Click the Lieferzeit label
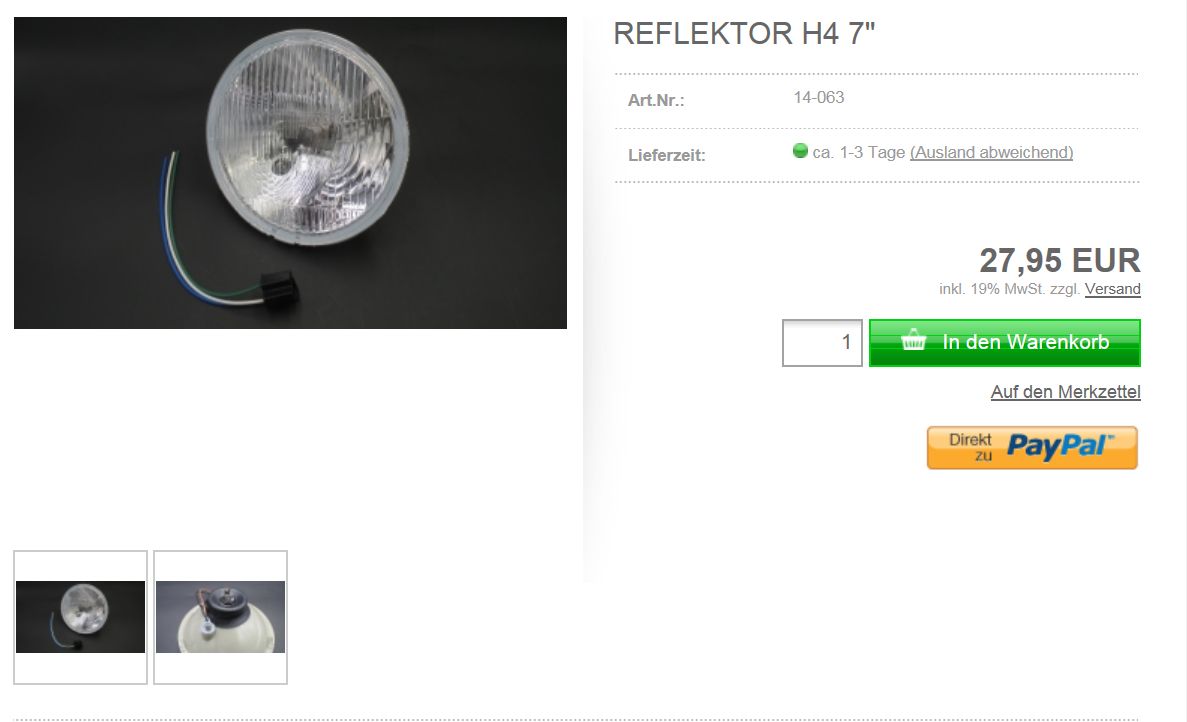The width and height of the screenshot is (1187, 722). (x=666, y=155)
